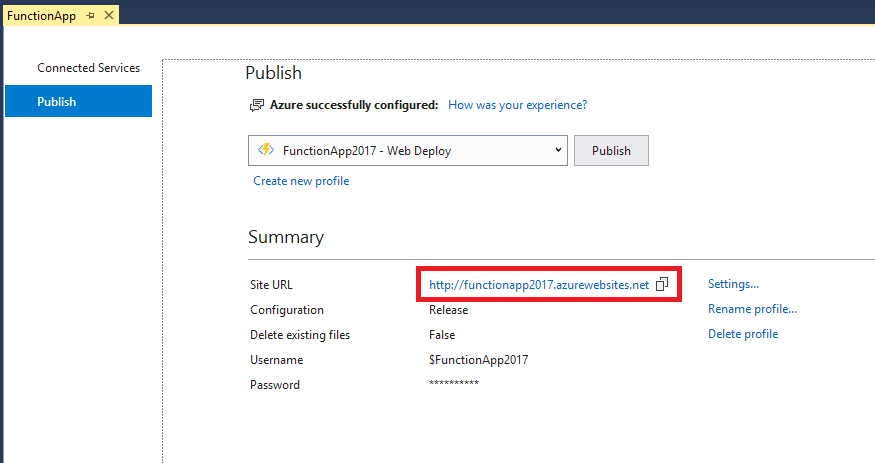Click the 'Username' label
Screen dimensions: 875x463
(276, 360)
